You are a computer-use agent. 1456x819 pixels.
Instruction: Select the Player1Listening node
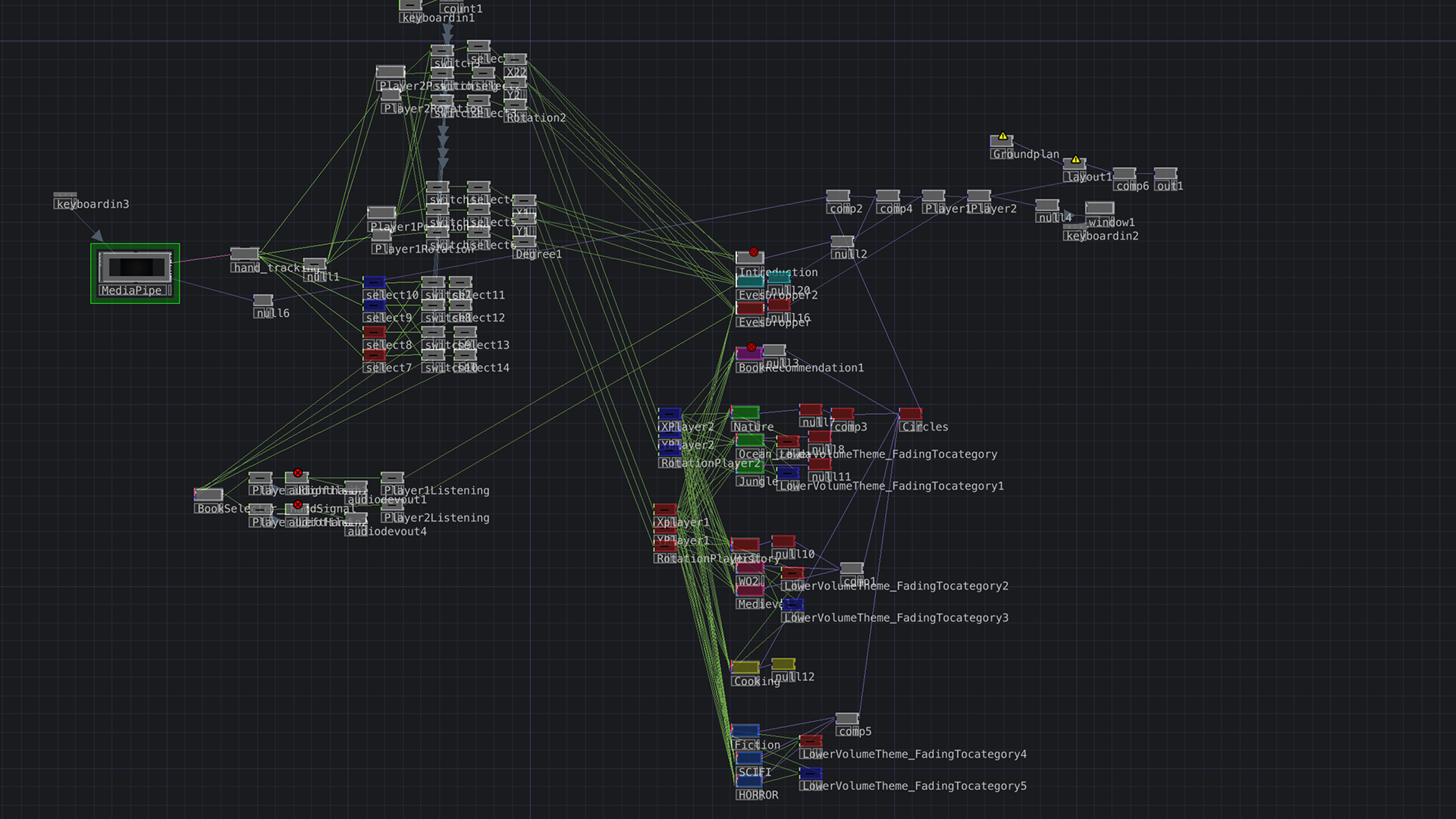click(391, 478)
